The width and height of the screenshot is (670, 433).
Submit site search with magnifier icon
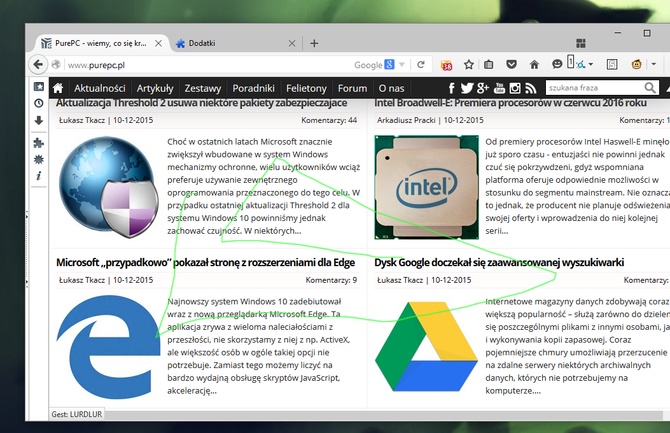650,88
